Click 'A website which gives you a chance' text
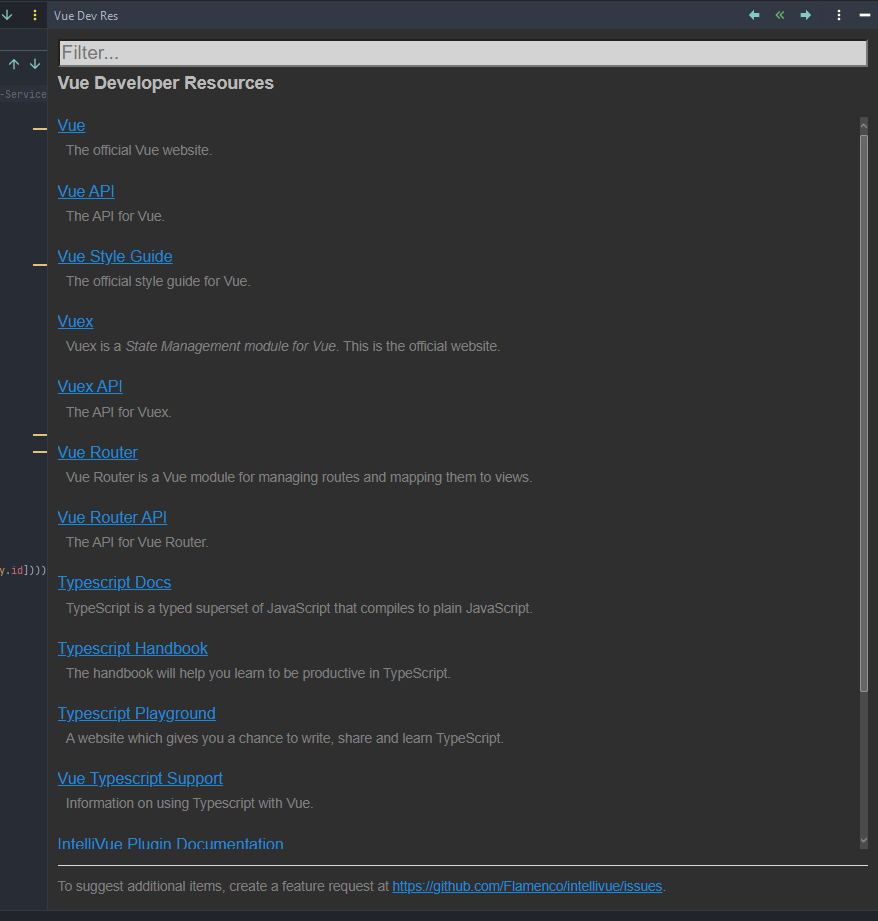878x921 pixels. [x=284, y=738]
